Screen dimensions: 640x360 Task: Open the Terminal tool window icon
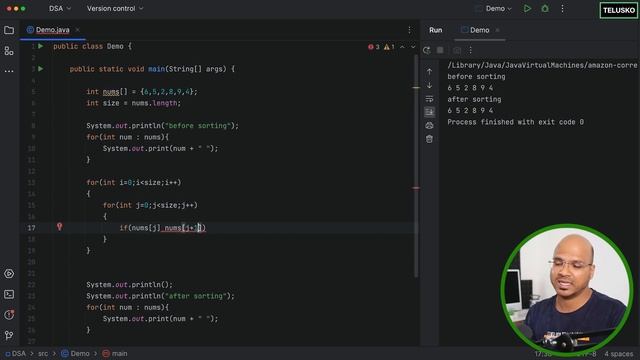[9, 294]
